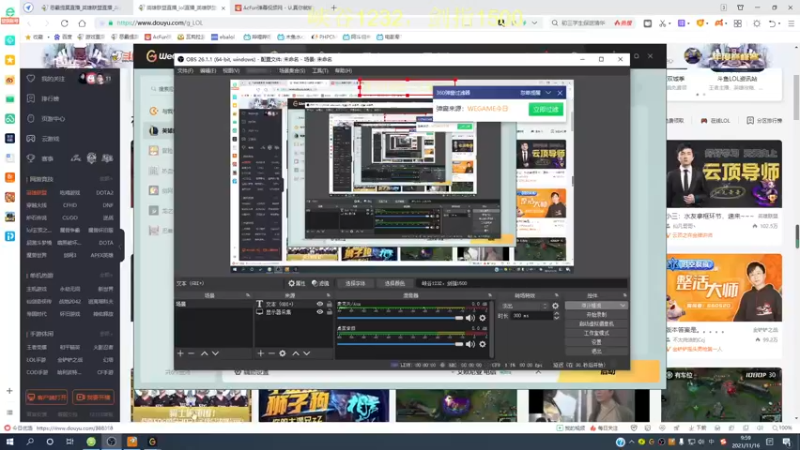
Task: Move source down in OBS Sources panel
Action: [x=307, y=353]
